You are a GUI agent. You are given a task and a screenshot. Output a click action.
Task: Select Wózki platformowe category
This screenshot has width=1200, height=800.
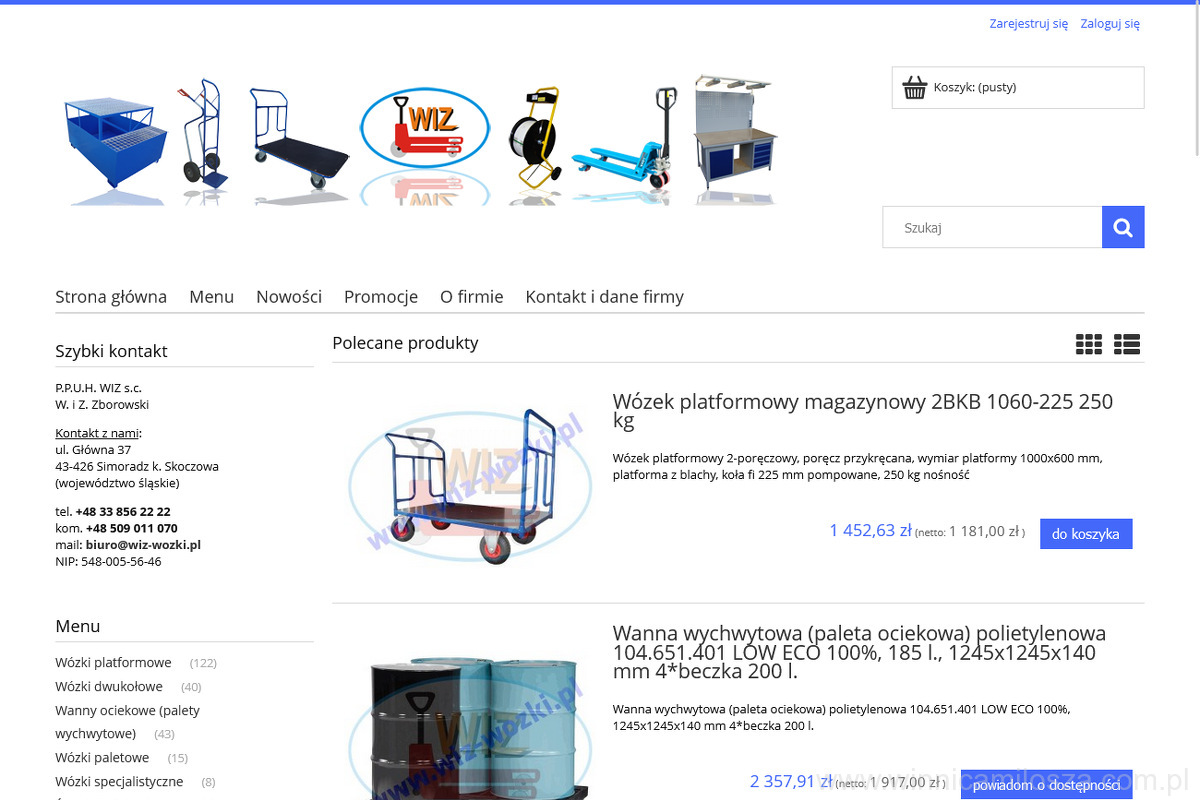point(113,663)
